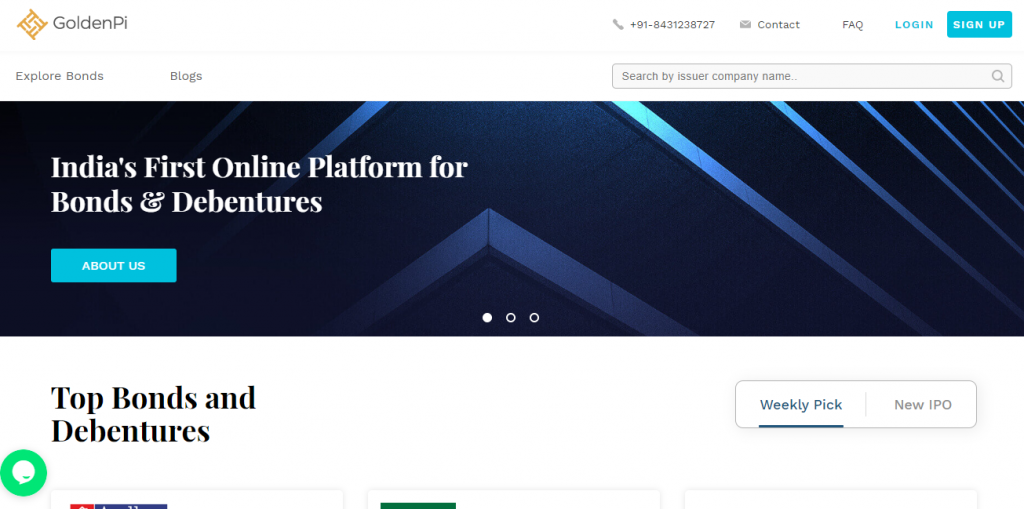
Task: Click the LOGIN link
Action: point(914,25)
